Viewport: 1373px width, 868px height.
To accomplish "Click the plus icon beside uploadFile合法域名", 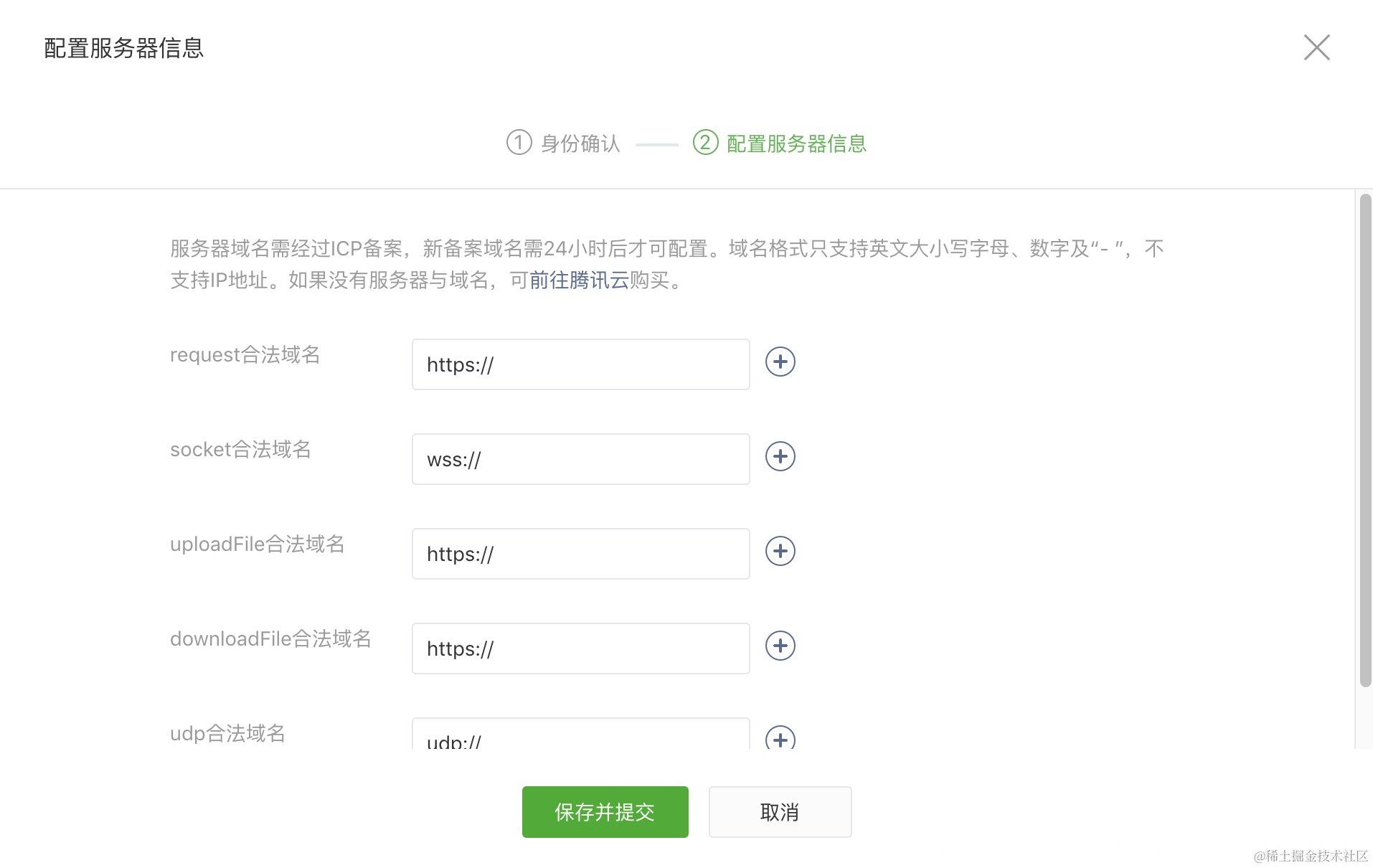I will point(780,551).
